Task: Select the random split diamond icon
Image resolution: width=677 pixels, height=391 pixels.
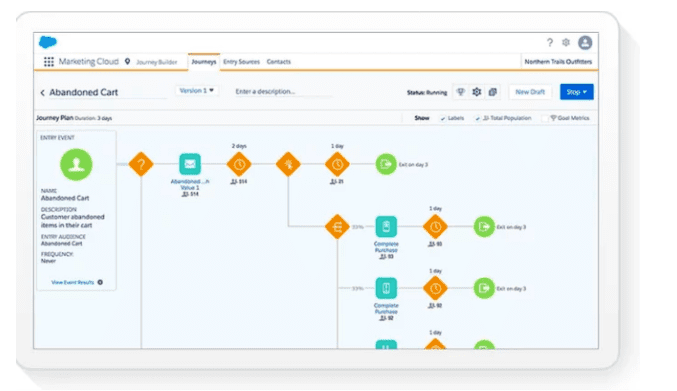Action: coord(337,227)
